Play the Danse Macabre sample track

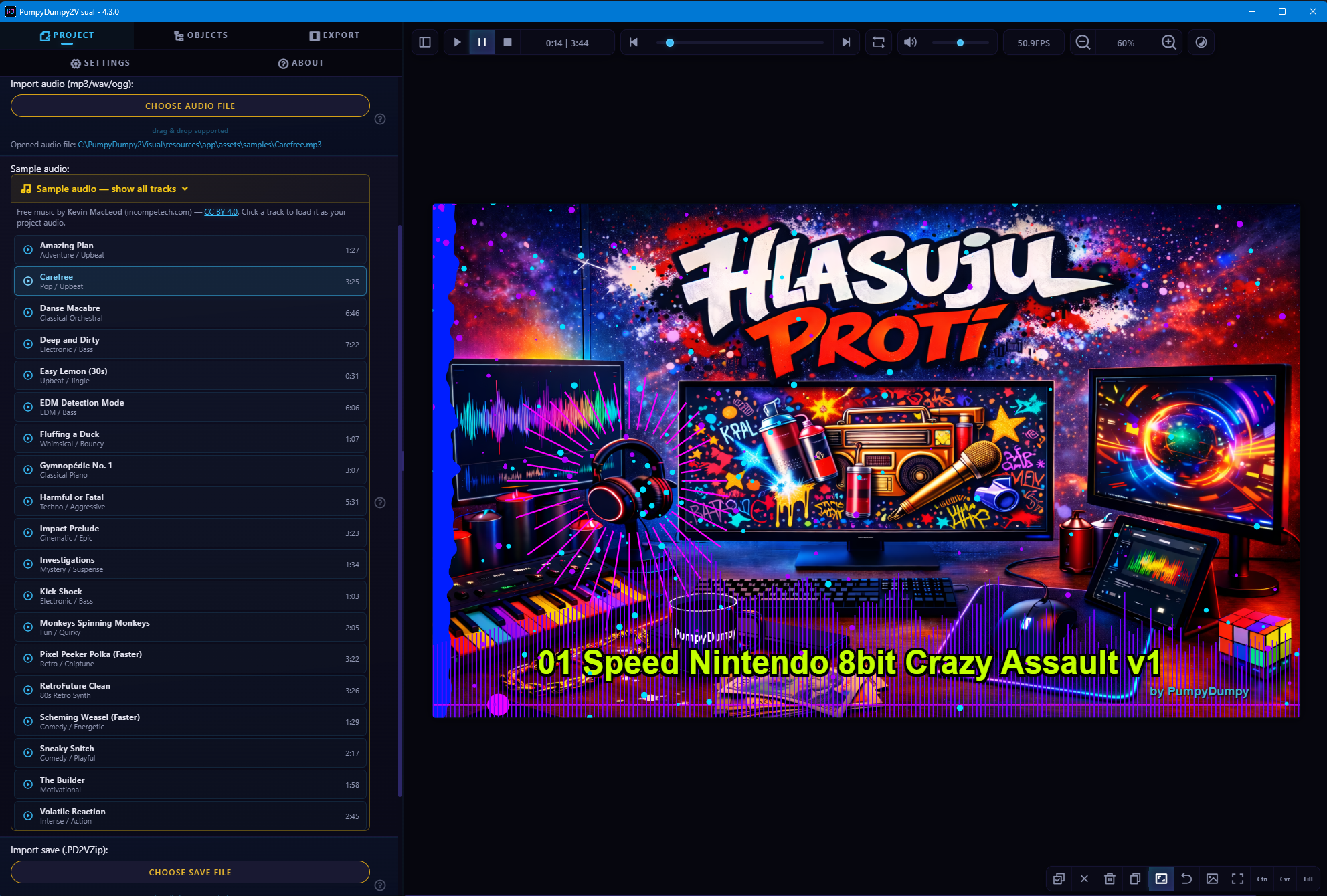click(x=27, y=312)
